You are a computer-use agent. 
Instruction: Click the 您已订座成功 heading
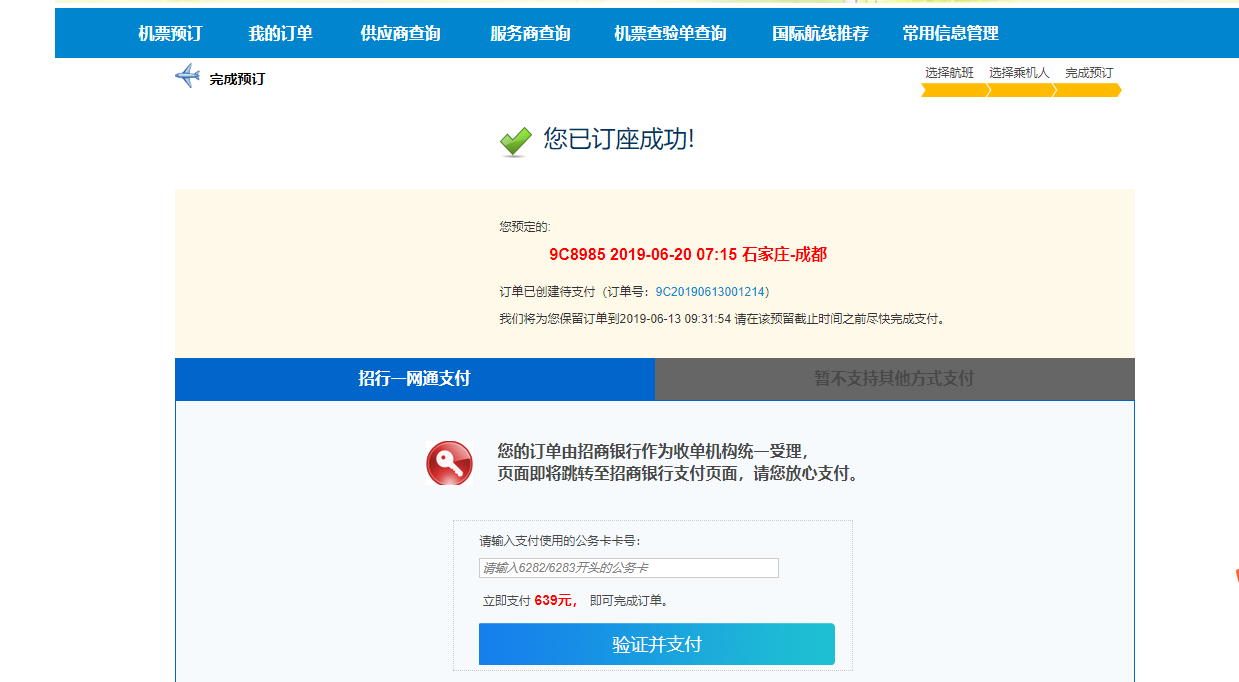(618, 139)
